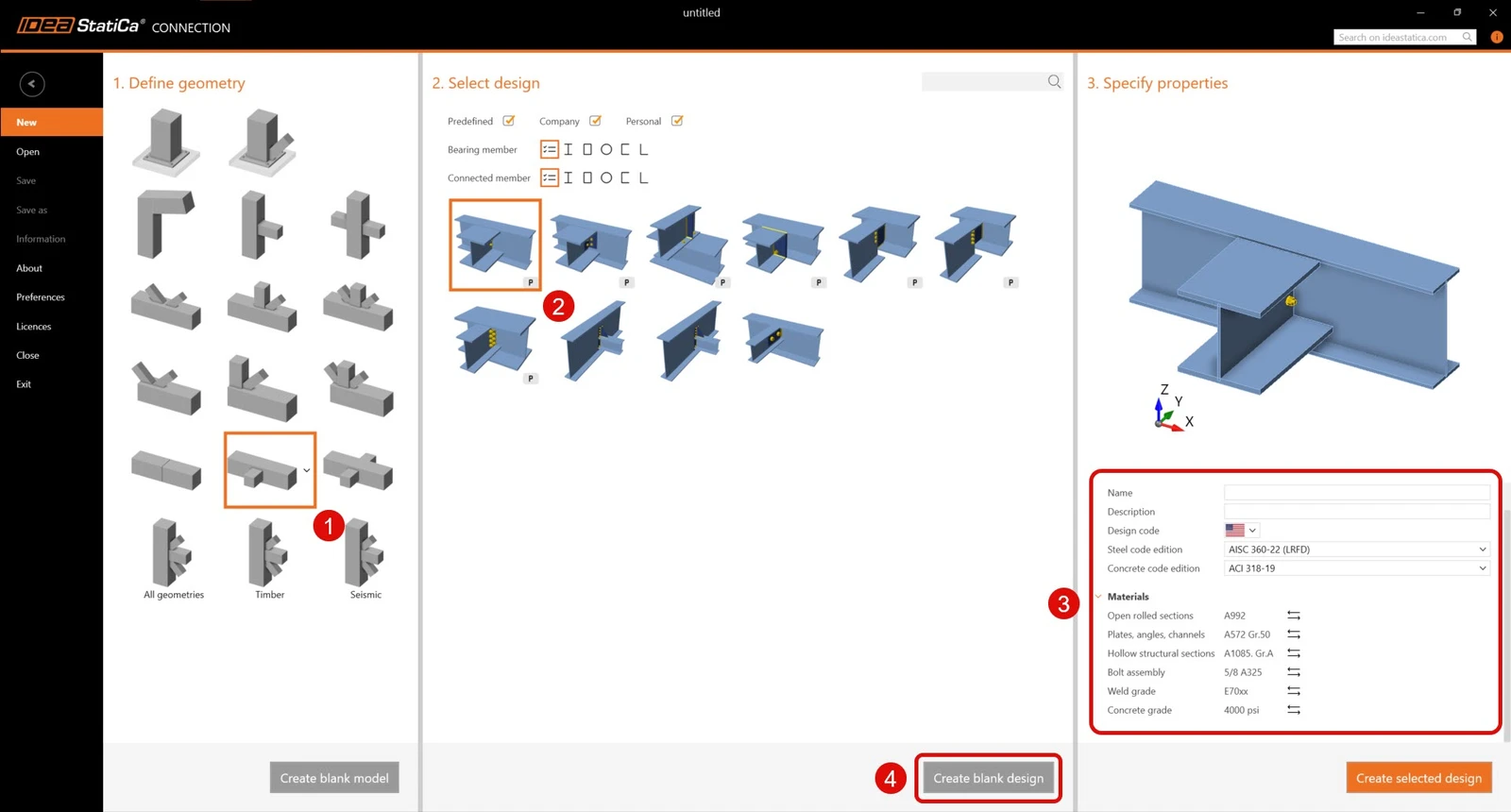This screenshot has width=1511, height=812.
Task: Choose the one-sided beam-to-column geometry
Action: [x=263, y=224]
